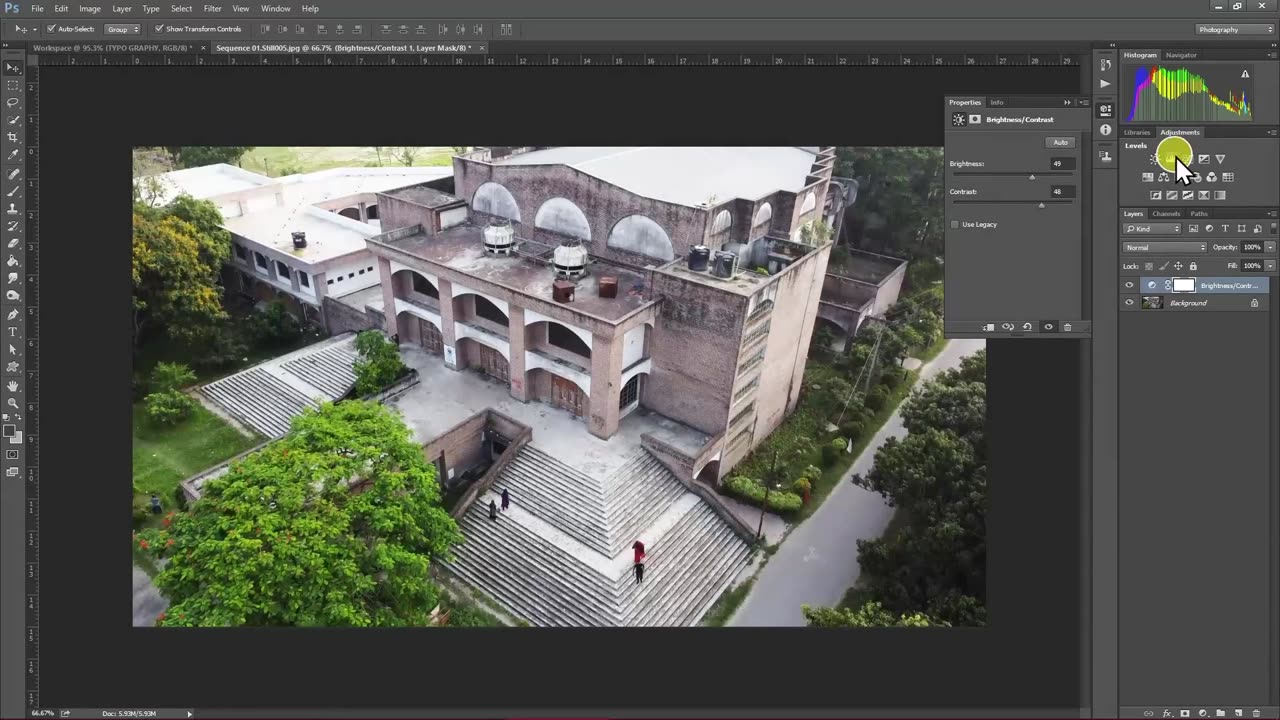Add a Color Balance adjustment (scales icon)
Image resolution: width=1280 pixels, height=720 pixels.
pos(1164,177)
